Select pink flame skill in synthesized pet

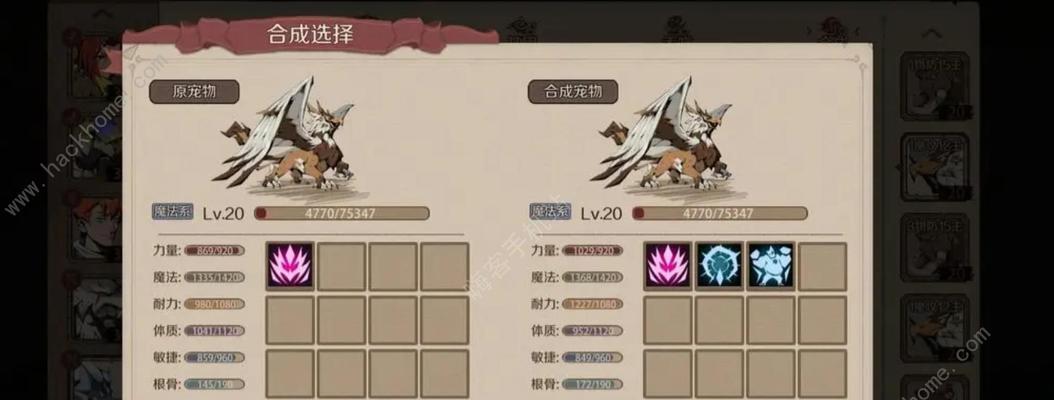pyautogui.click(x=668, y=266)
